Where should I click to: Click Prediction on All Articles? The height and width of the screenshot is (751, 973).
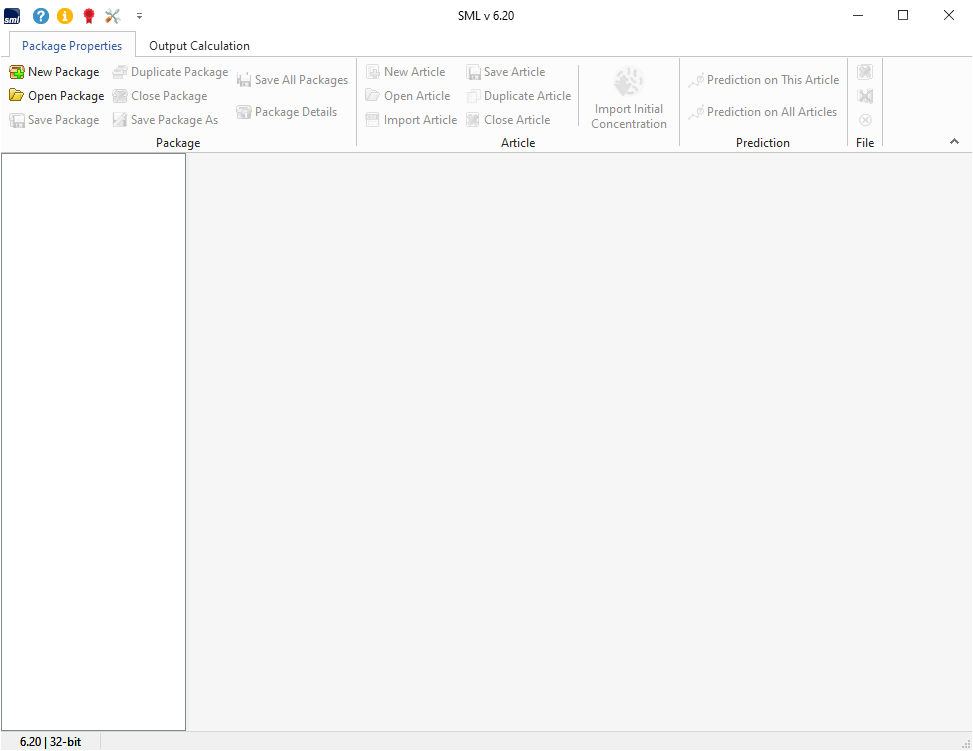click(763, 112)
